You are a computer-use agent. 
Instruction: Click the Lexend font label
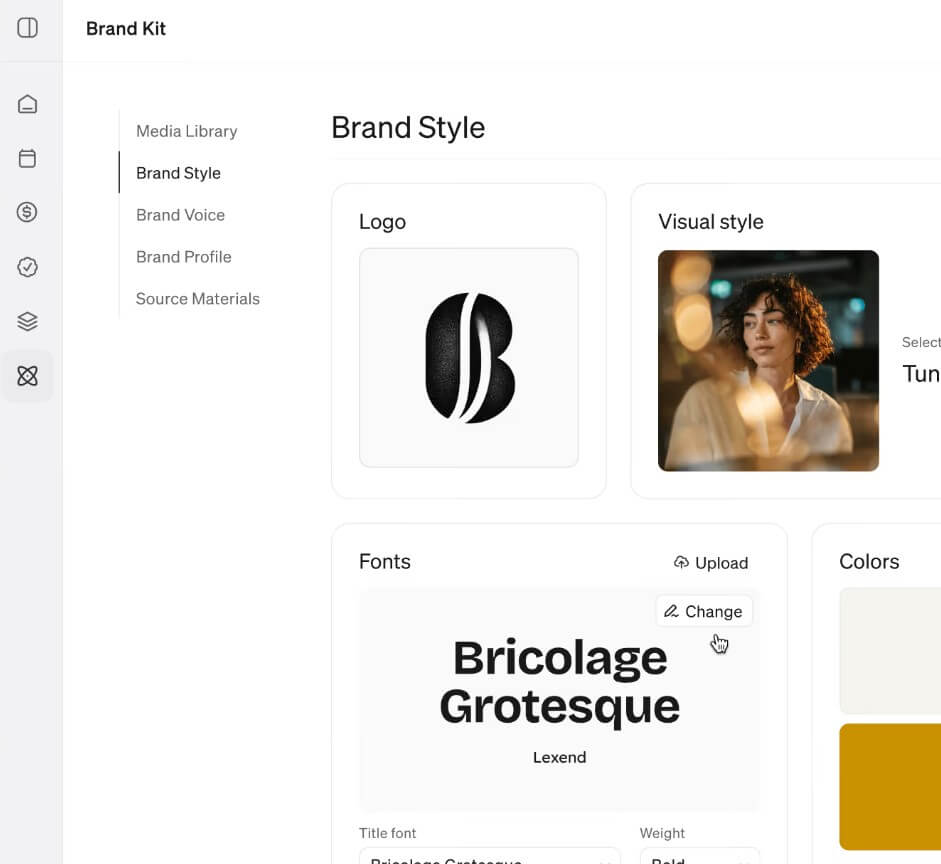point(559,757)
